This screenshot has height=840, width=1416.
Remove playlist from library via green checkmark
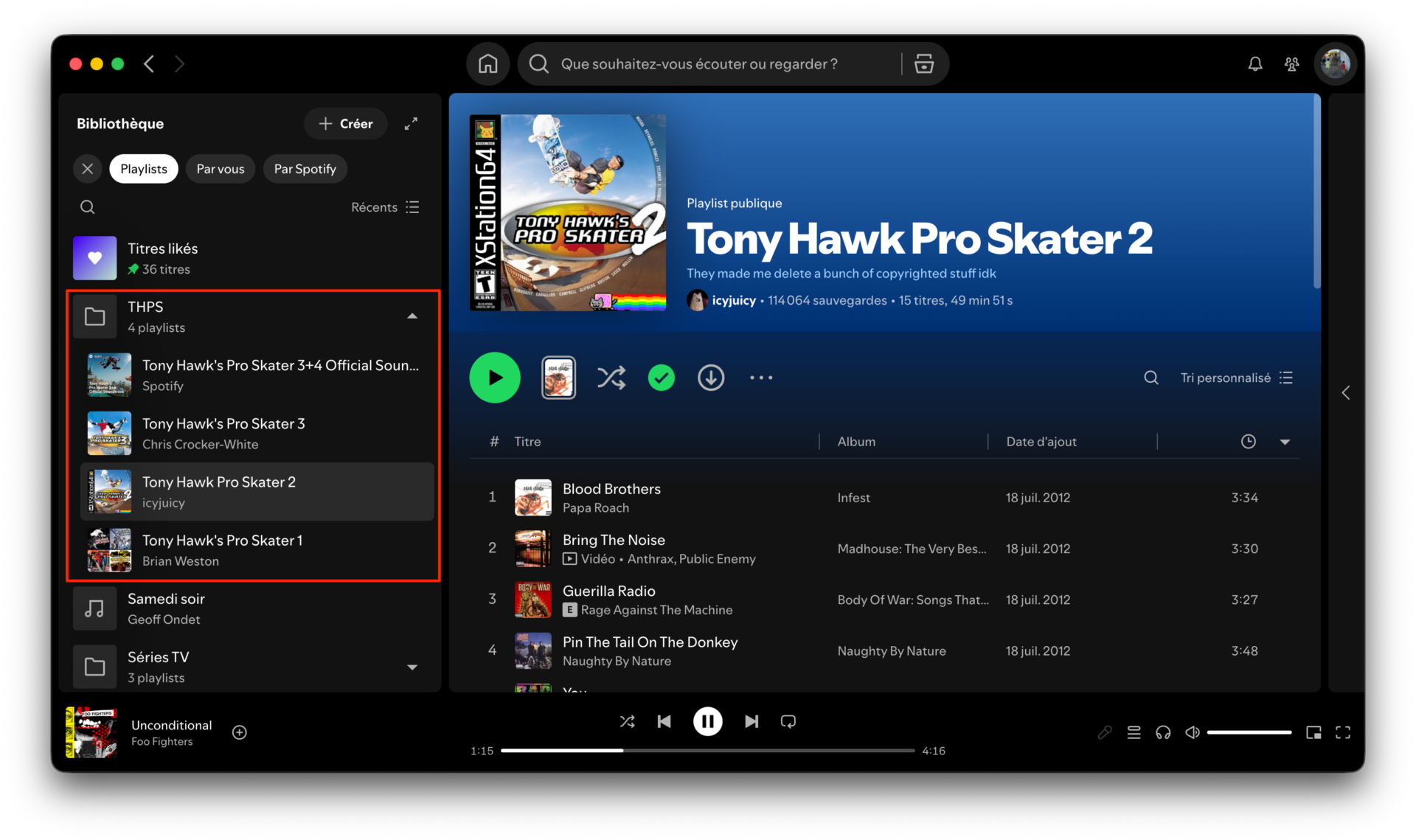coord(661,378)
